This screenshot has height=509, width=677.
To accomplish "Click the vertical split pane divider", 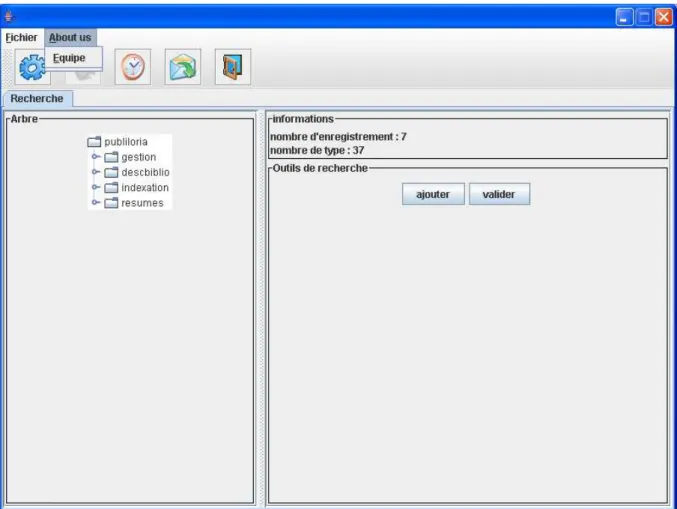I will tap(260, 308).
